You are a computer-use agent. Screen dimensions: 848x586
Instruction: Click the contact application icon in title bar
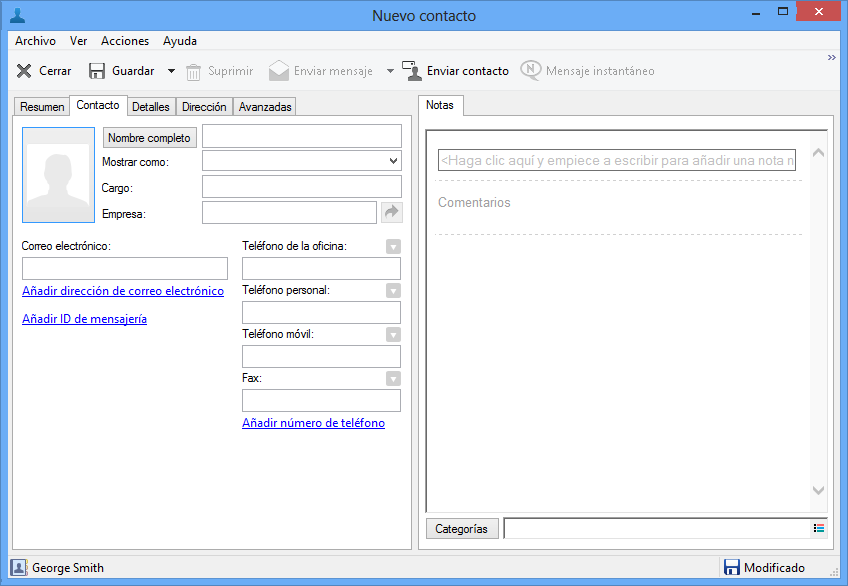(18, 15)
